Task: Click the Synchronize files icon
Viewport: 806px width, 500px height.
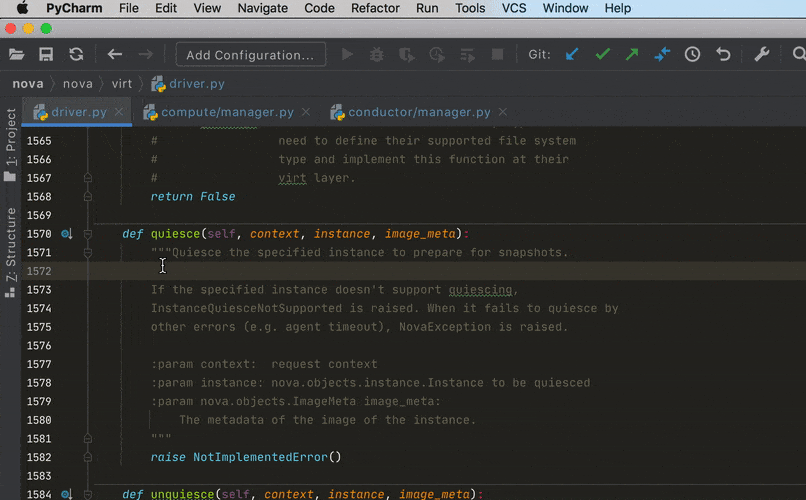Action: (76, 55)
